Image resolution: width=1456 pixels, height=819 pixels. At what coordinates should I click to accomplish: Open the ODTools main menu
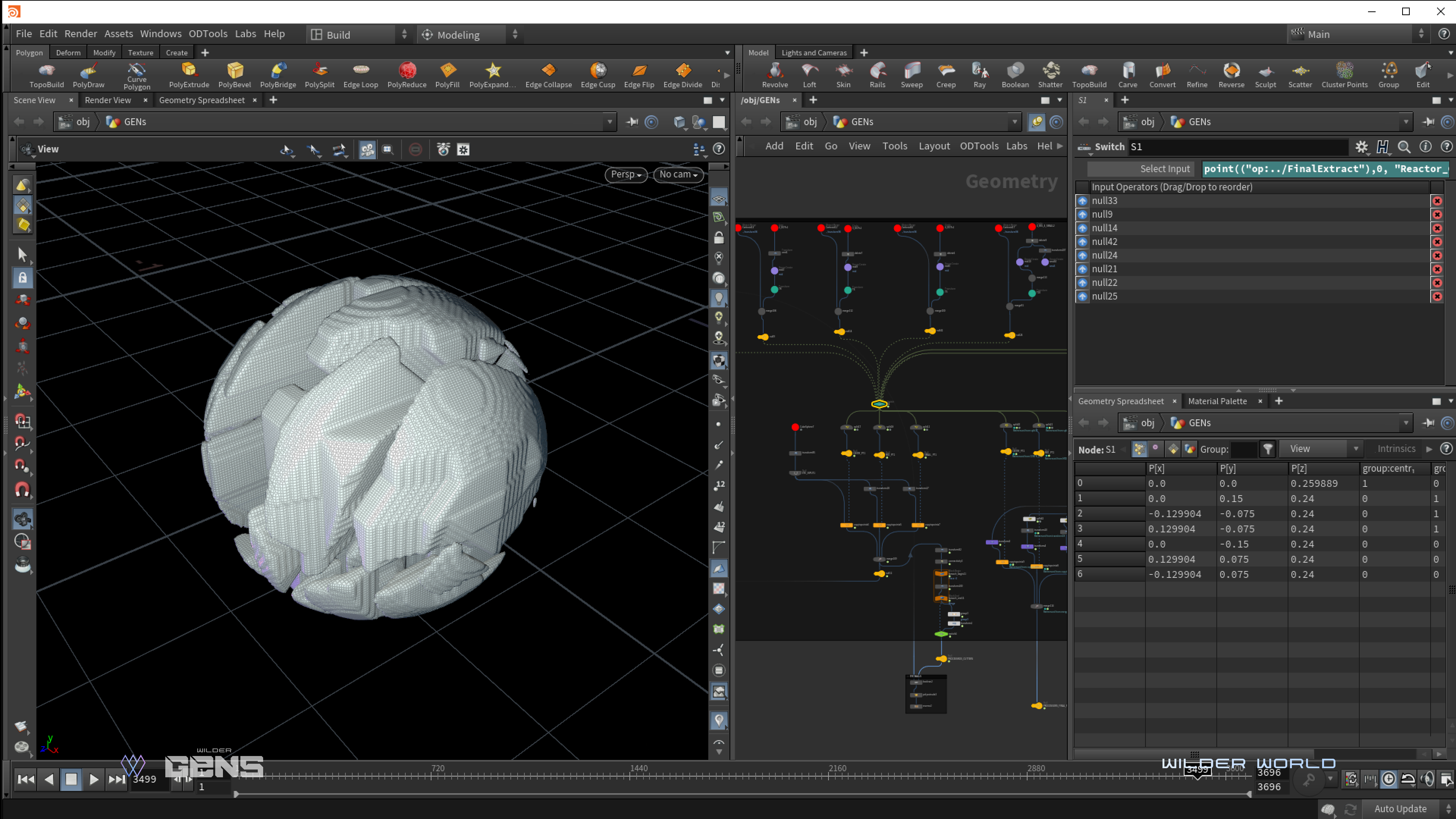click(x=208, y=34)
